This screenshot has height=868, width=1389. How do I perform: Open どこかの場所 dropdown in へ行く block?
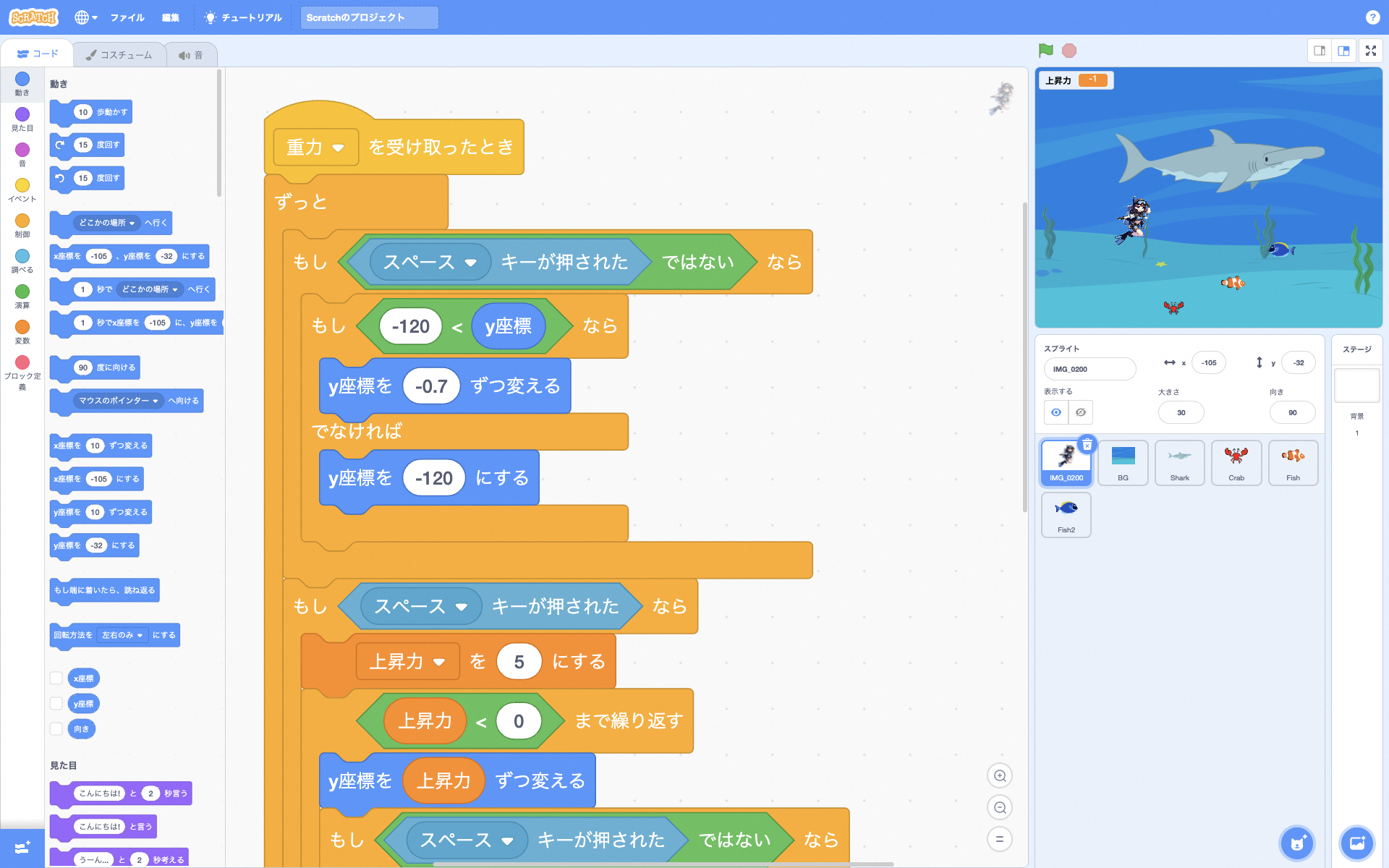[106, 223]
